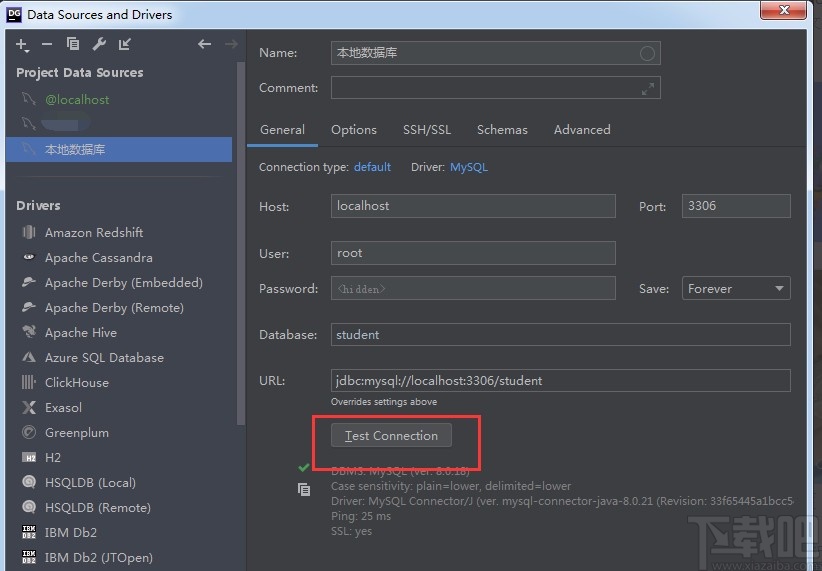The image size is (822, 571).
Task: Copy connection test results to clipboard
Action: tap(304, 489)
